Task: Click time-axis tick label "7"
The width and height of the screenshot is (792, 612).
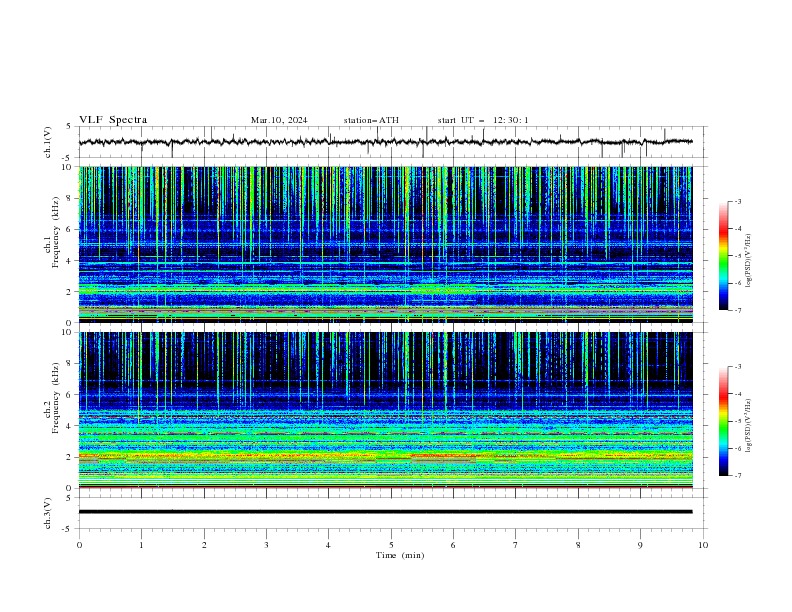Action: coord(516,545)
